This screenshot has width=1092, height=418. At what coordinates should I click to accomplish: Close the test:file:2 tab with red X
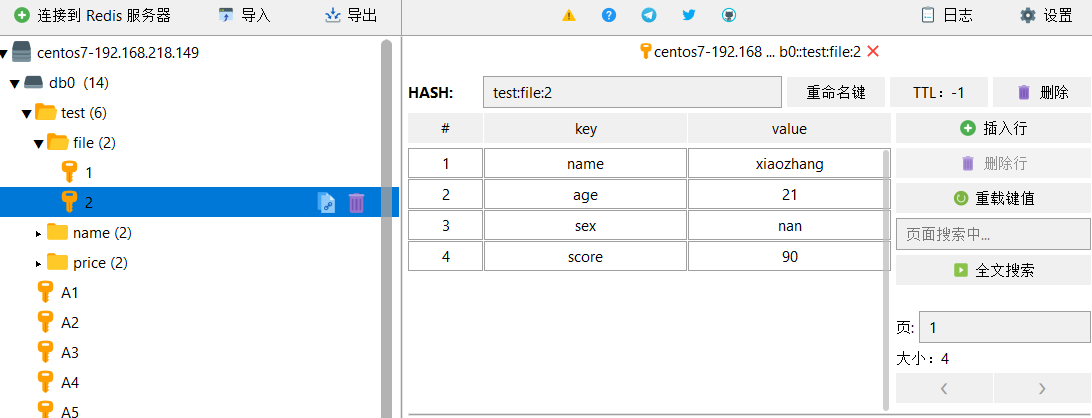coord(873,51)
